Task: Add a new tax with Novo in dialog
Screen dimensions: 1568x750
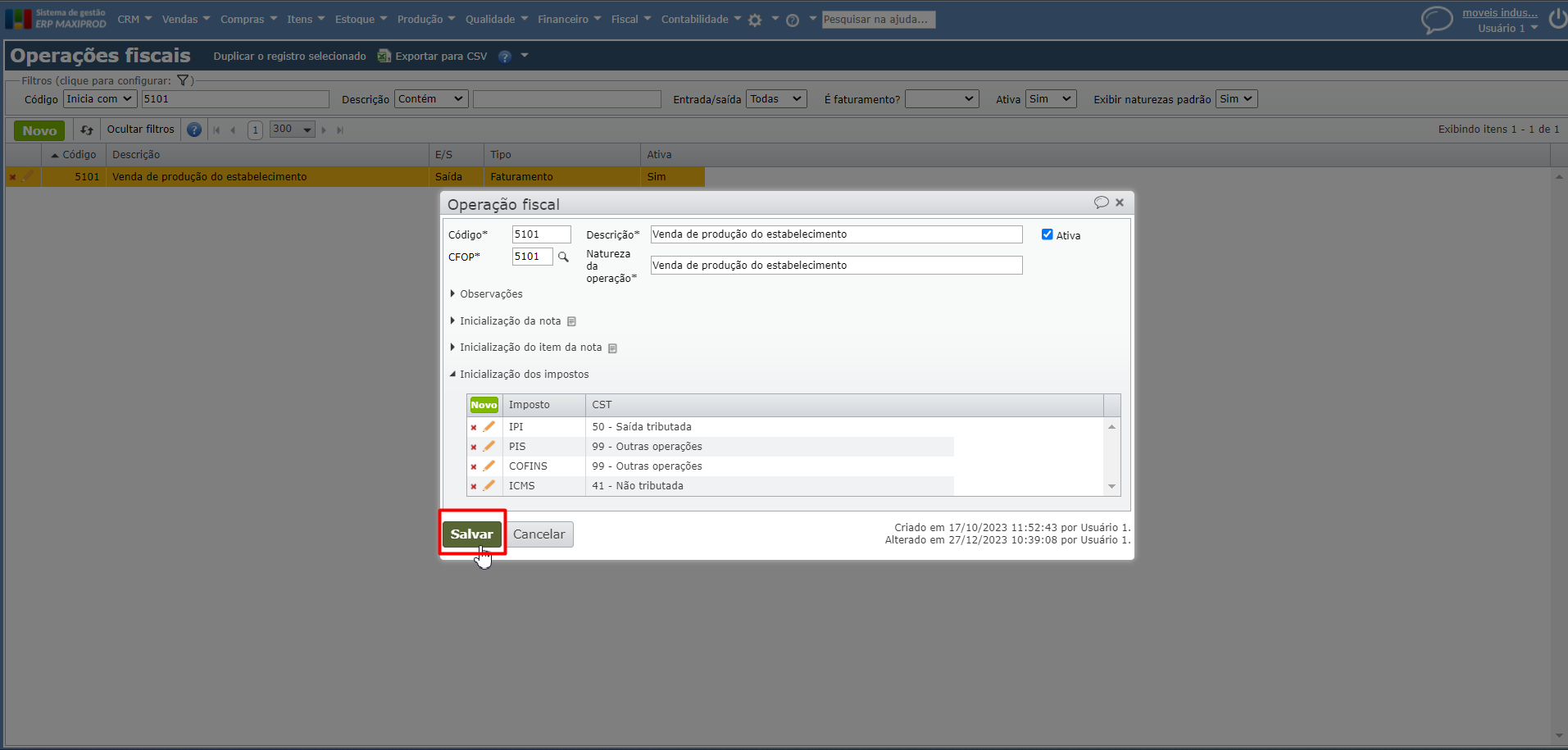Action: pyautogui.click(x=484, y=405)
